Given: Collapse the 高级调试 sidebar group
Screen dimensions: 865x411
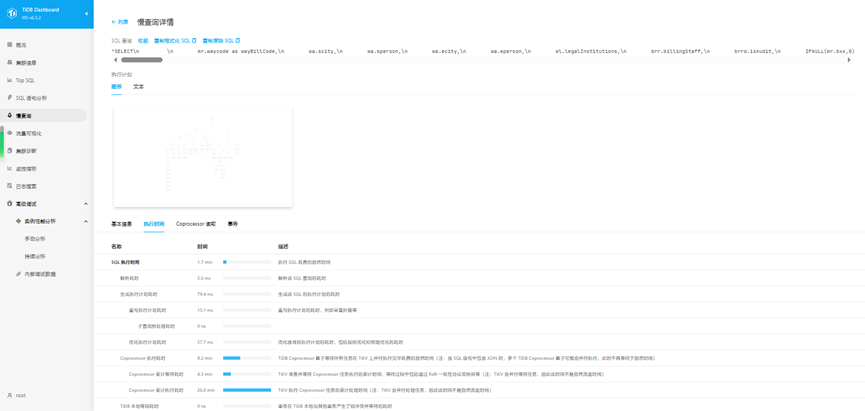Looking at the screenshot, I should (85, 204).
